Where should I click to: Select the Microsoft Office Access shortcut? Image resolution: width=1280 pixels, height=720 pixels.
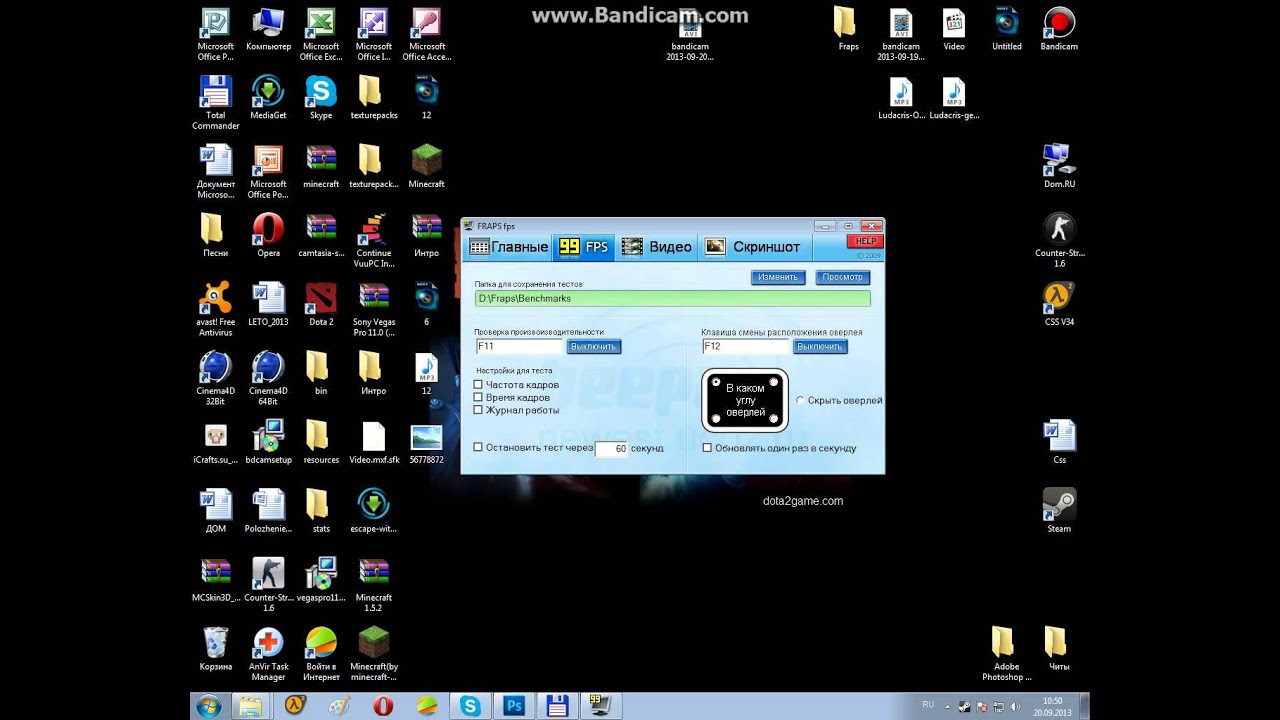[427, 34]
